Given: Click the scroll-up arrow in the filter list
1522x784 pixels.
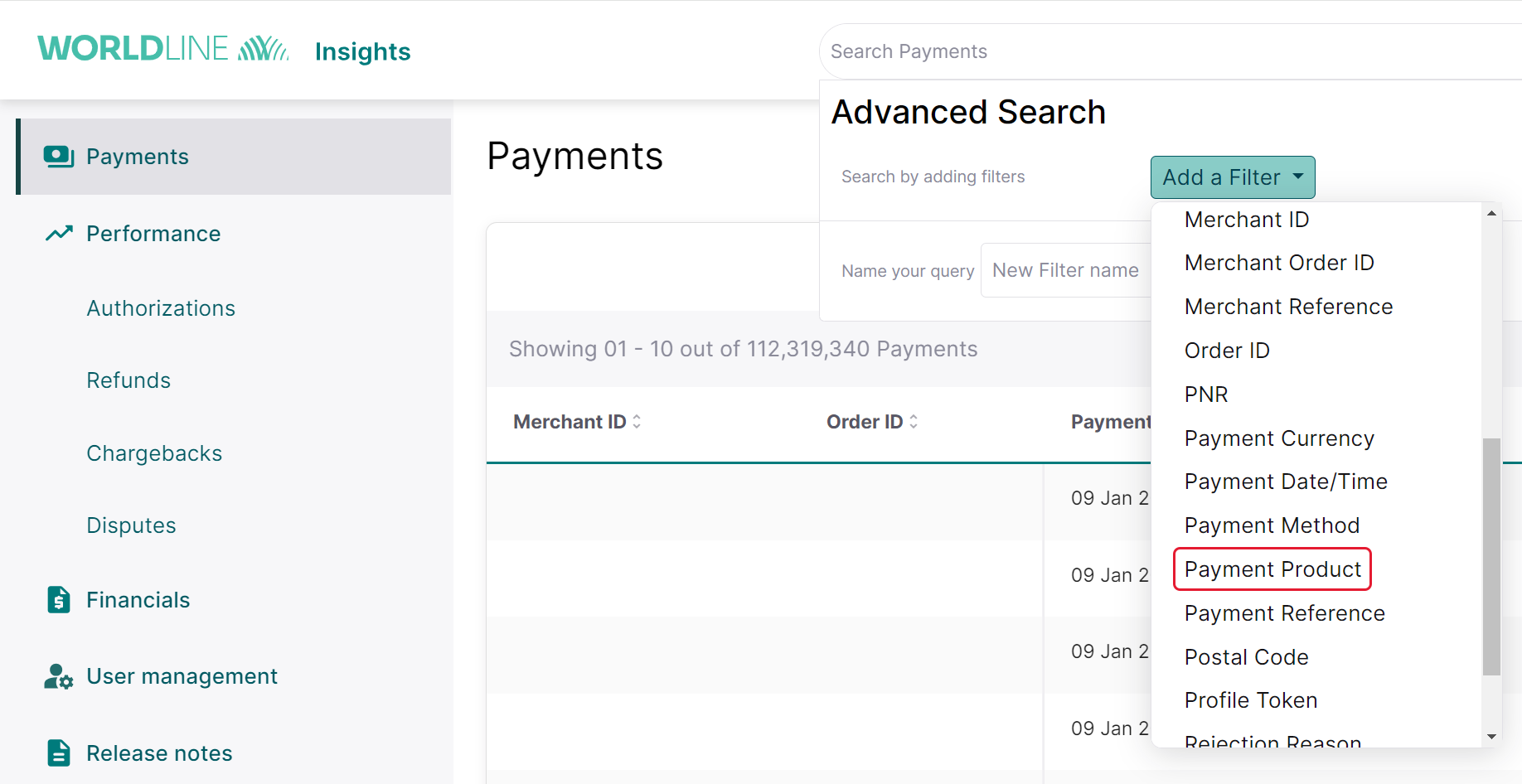Looking at the screenshot, I should point(1491,213).
